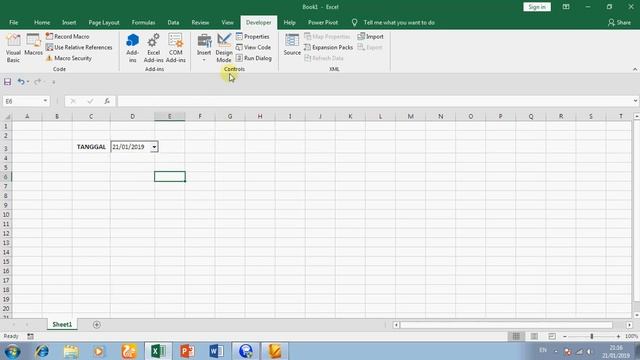Click Expansion Packs
640x360 pixels.
click(x=329, y=47)
